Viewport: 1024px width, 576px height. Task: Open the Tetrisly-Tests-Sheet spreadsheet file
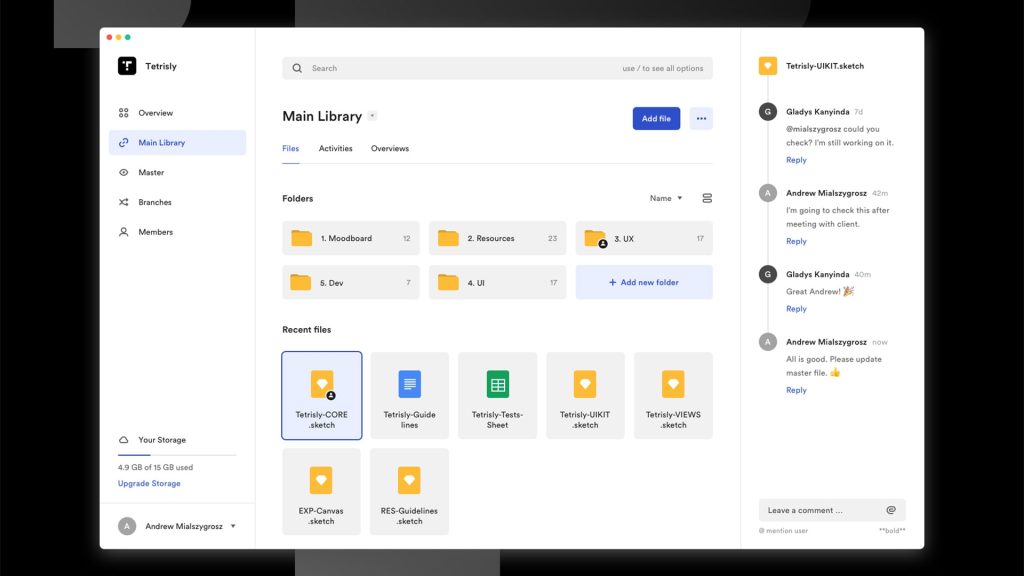tap(497, 395)
